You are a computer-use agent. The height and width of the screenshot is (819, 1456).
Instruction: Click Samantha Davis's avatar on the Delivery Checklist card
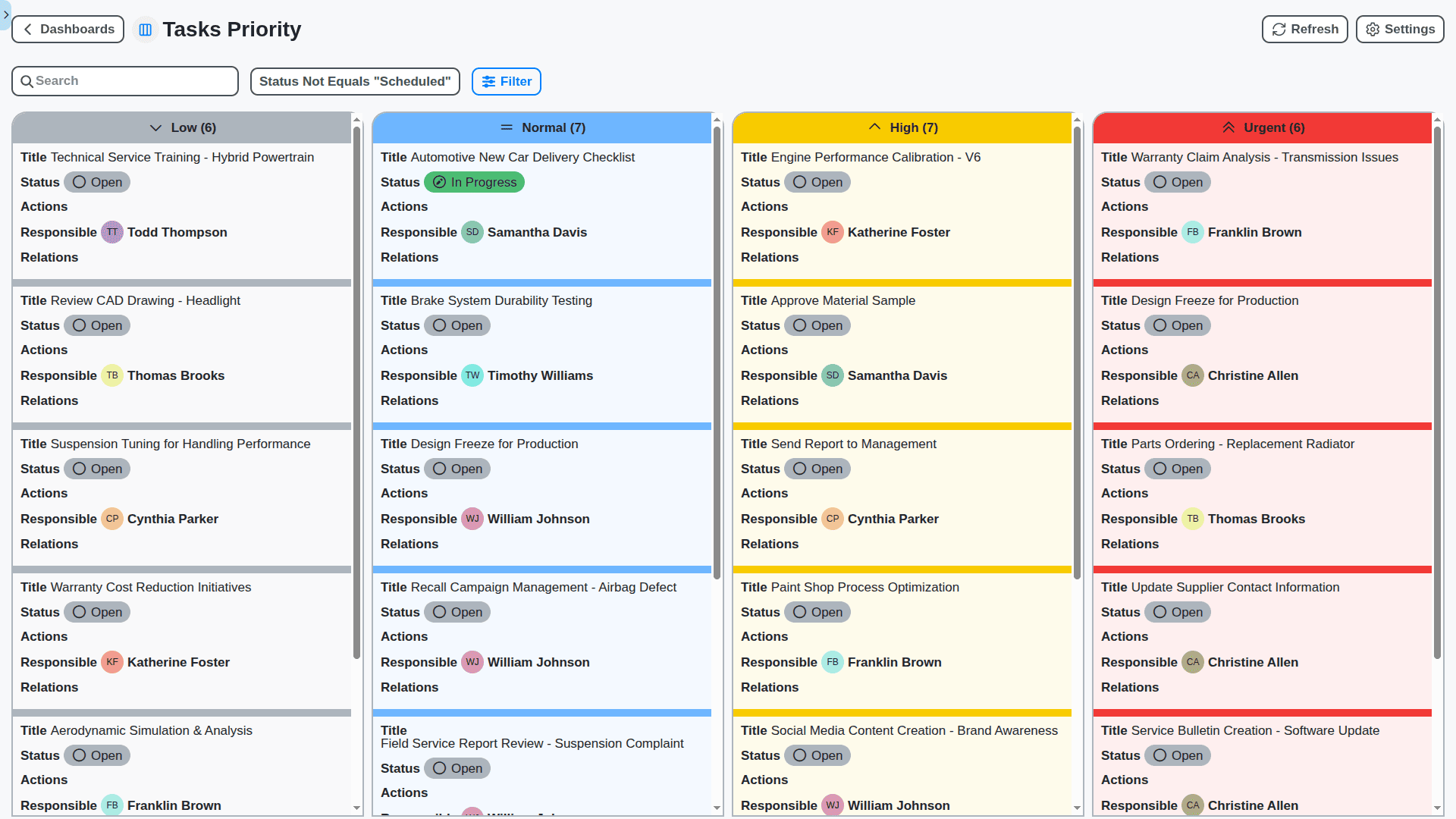pyautogui.click(x=472, y=232)
